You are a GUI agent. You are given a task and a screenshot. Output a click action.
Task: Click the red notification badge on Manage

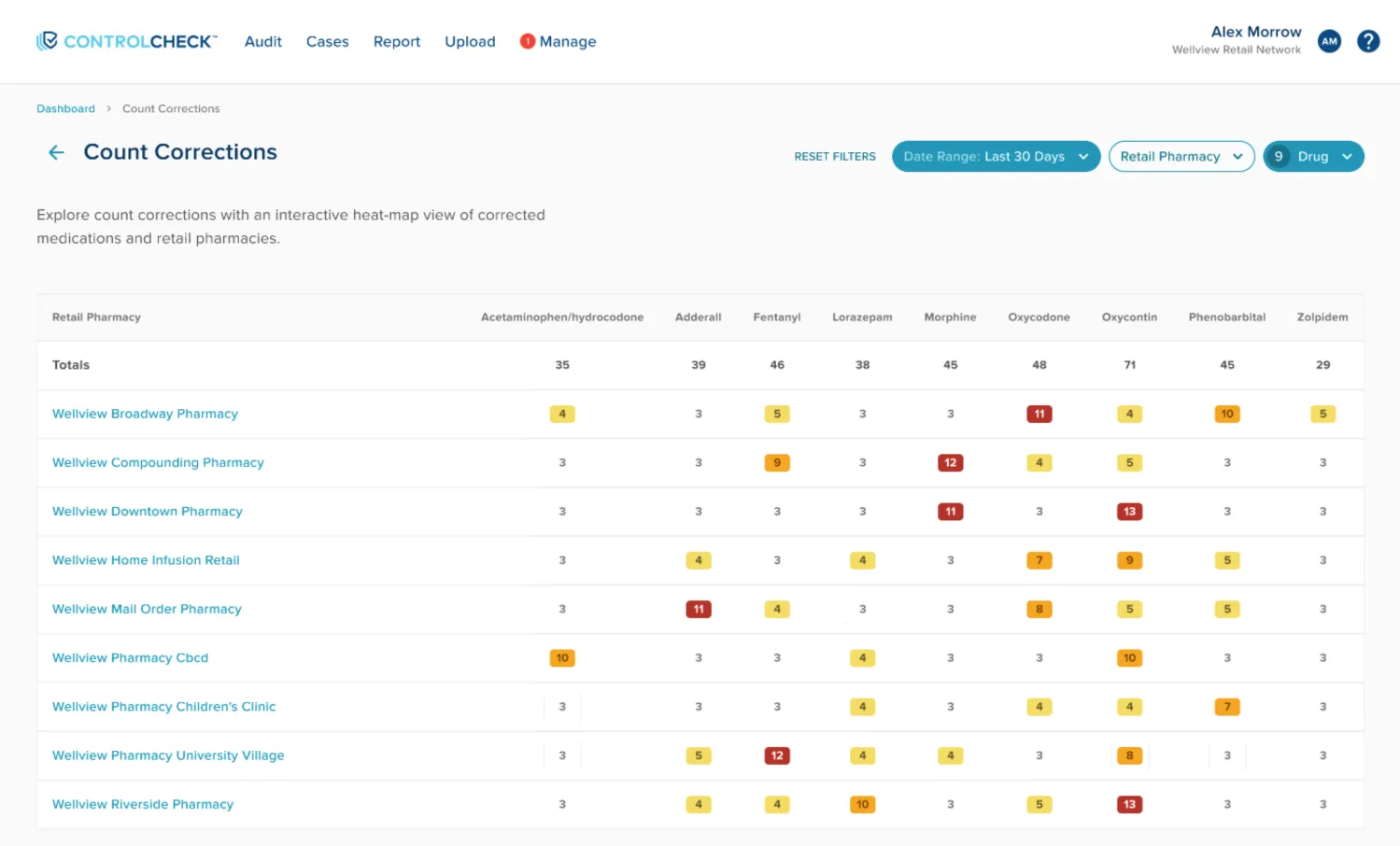pyautogui.click(x=528, y=41)
